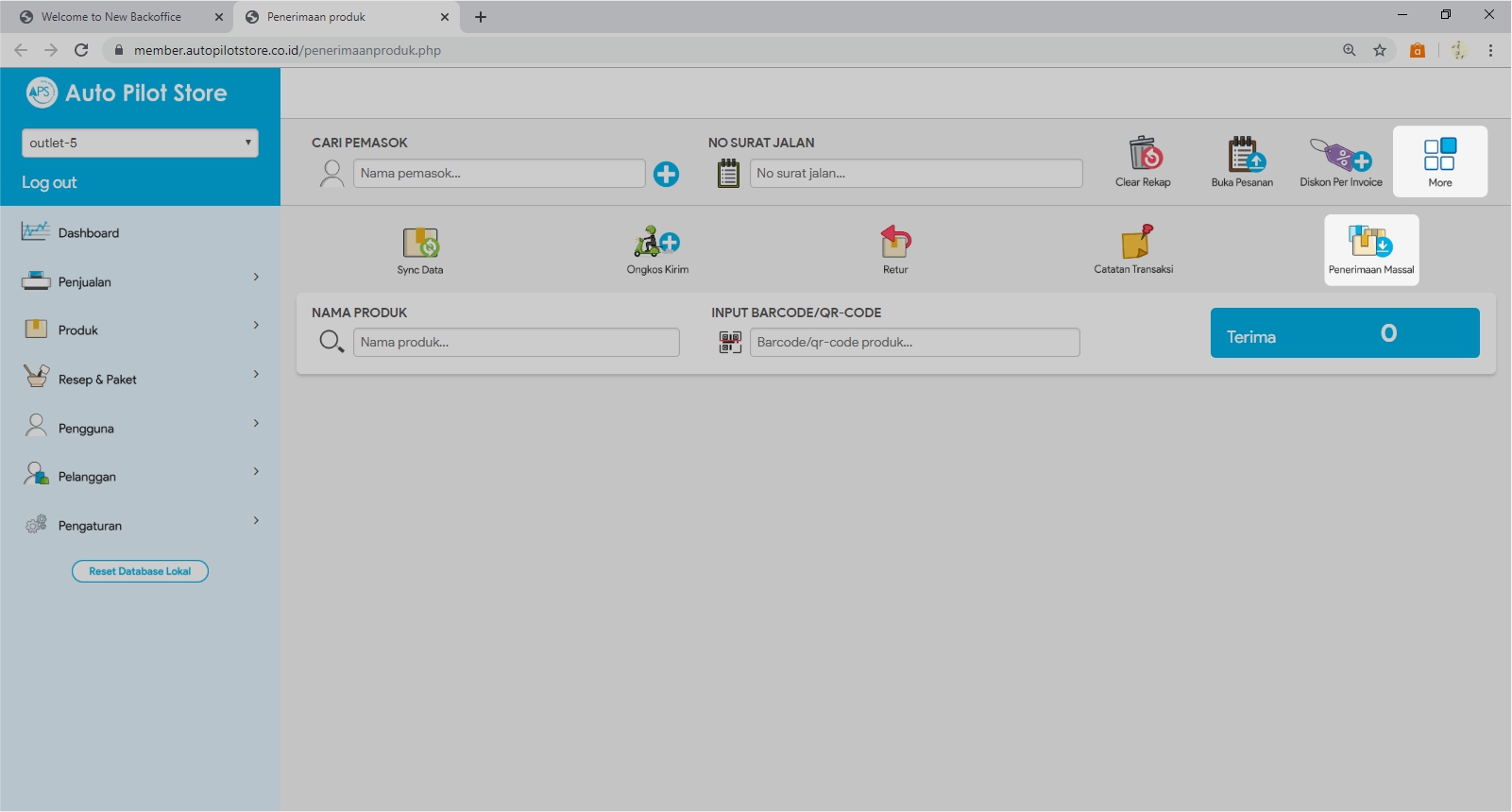
Task: Expand the Pengaturan sidebar menu
Action: (x=140, y=525)
